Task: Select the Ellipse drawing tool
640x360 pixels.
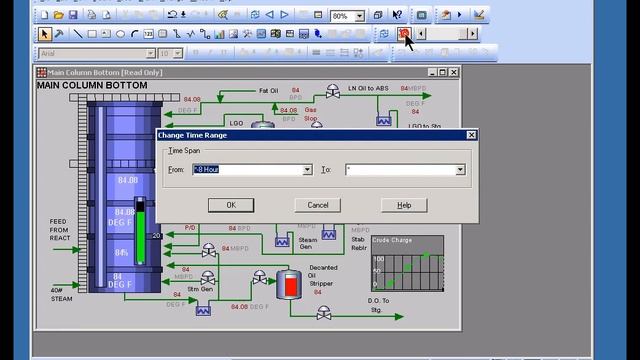Action: (120, 34)
